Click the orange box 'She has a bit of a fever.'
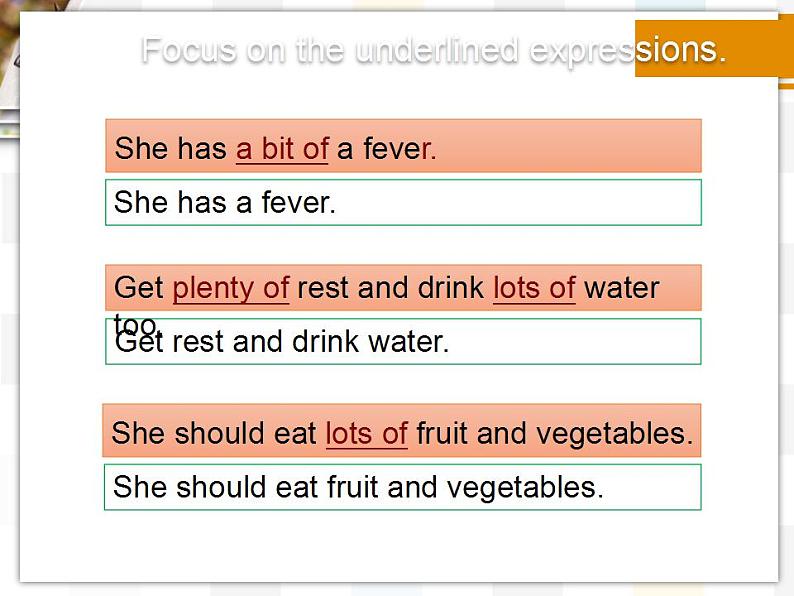The width and height of the screenshot is (794, 596). [403, 146]
